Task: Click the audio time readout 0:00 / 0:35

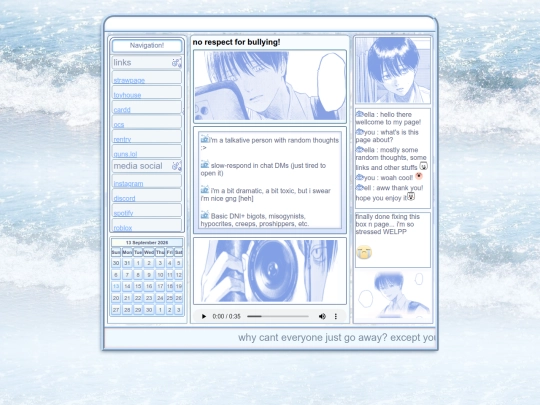Action: (226, 316)
